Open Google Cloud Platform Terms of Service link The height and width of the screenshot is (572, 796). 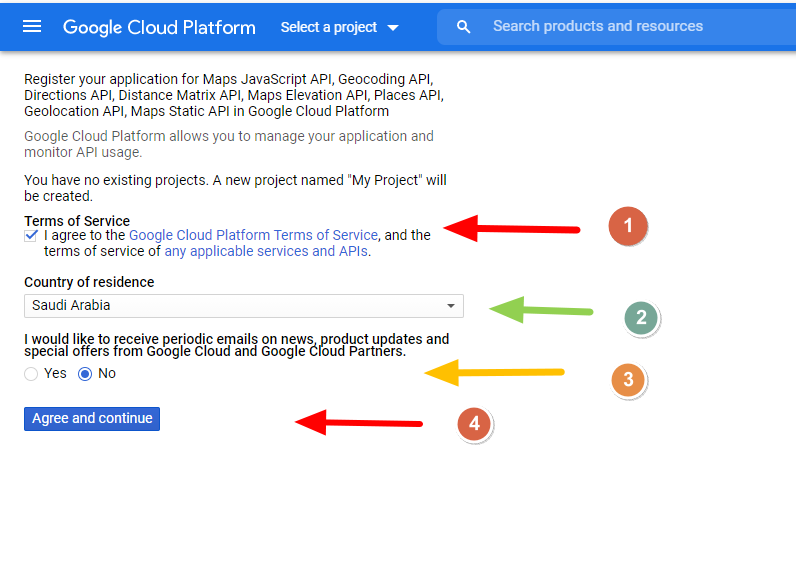click(253, 236)
